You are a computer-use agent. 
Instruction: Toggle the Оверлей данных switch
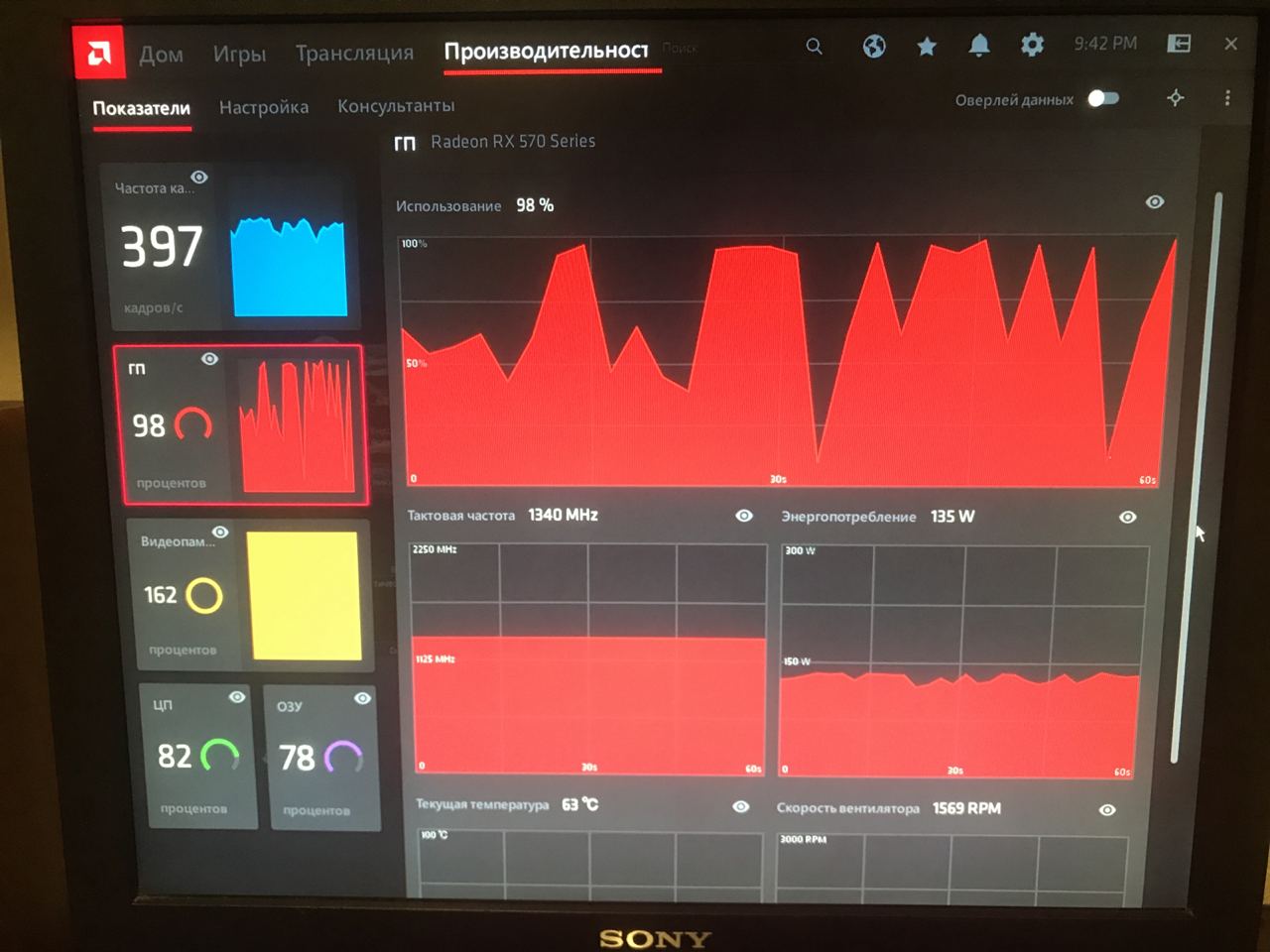point(1103,98)
